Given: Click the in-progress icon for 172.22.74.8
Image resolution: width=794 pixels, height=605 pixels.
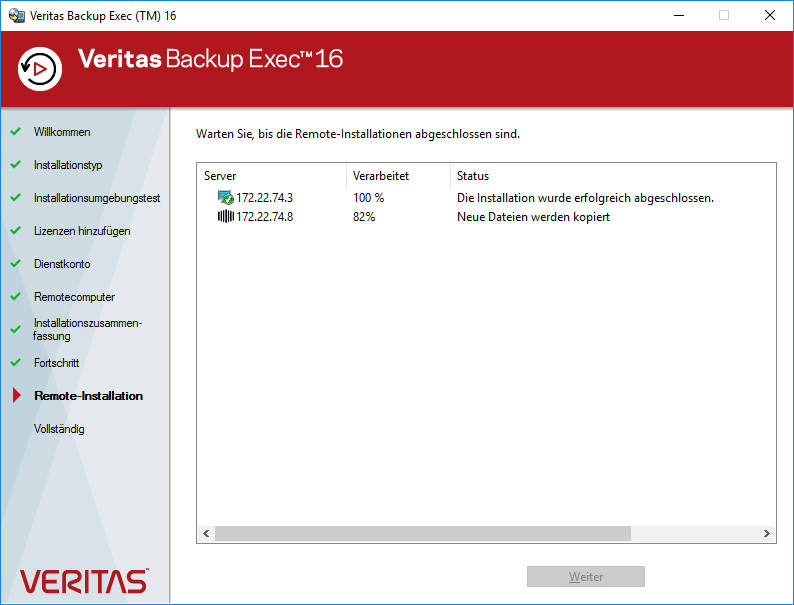Looking at the screenshot, I should click(x=225, y=217).
